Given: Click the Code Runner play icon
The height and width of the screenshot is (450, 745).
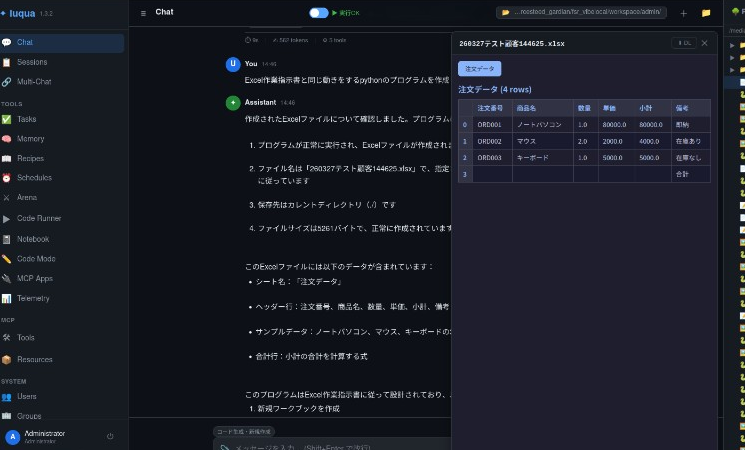Looking at the screenshot, I should 6,219.
